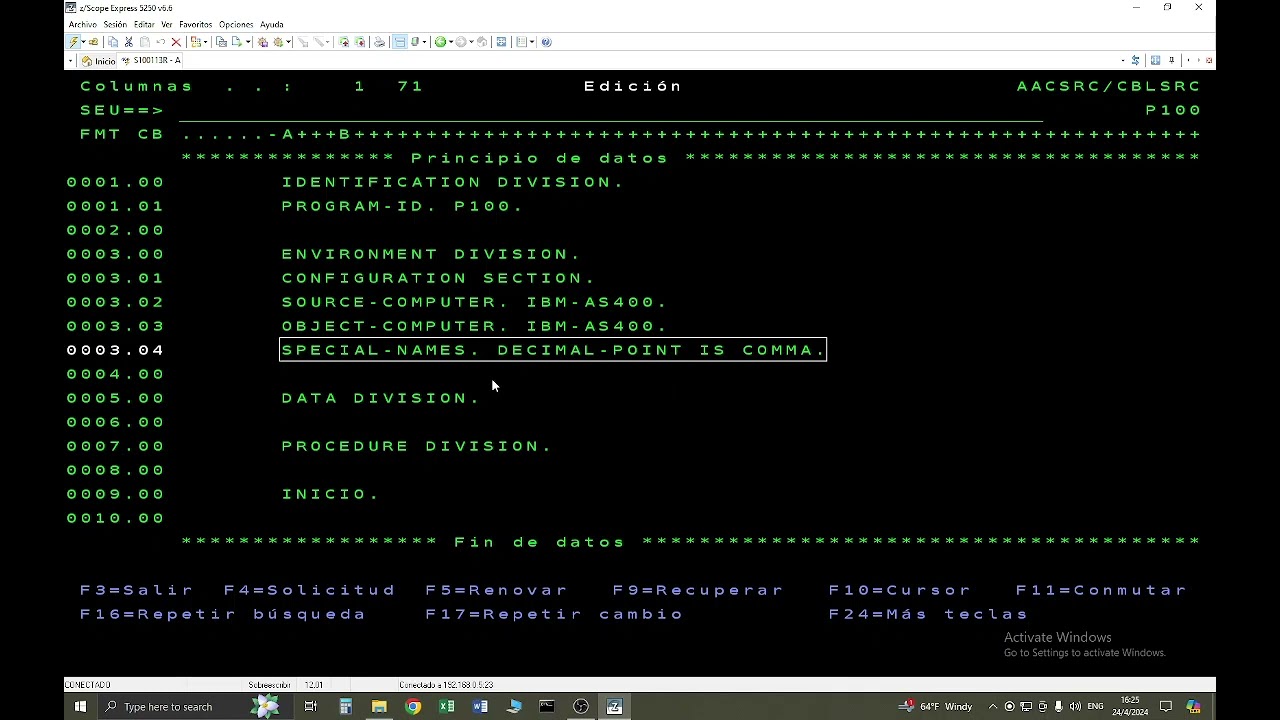Open the Ver menu

click(x=167, y=24)
